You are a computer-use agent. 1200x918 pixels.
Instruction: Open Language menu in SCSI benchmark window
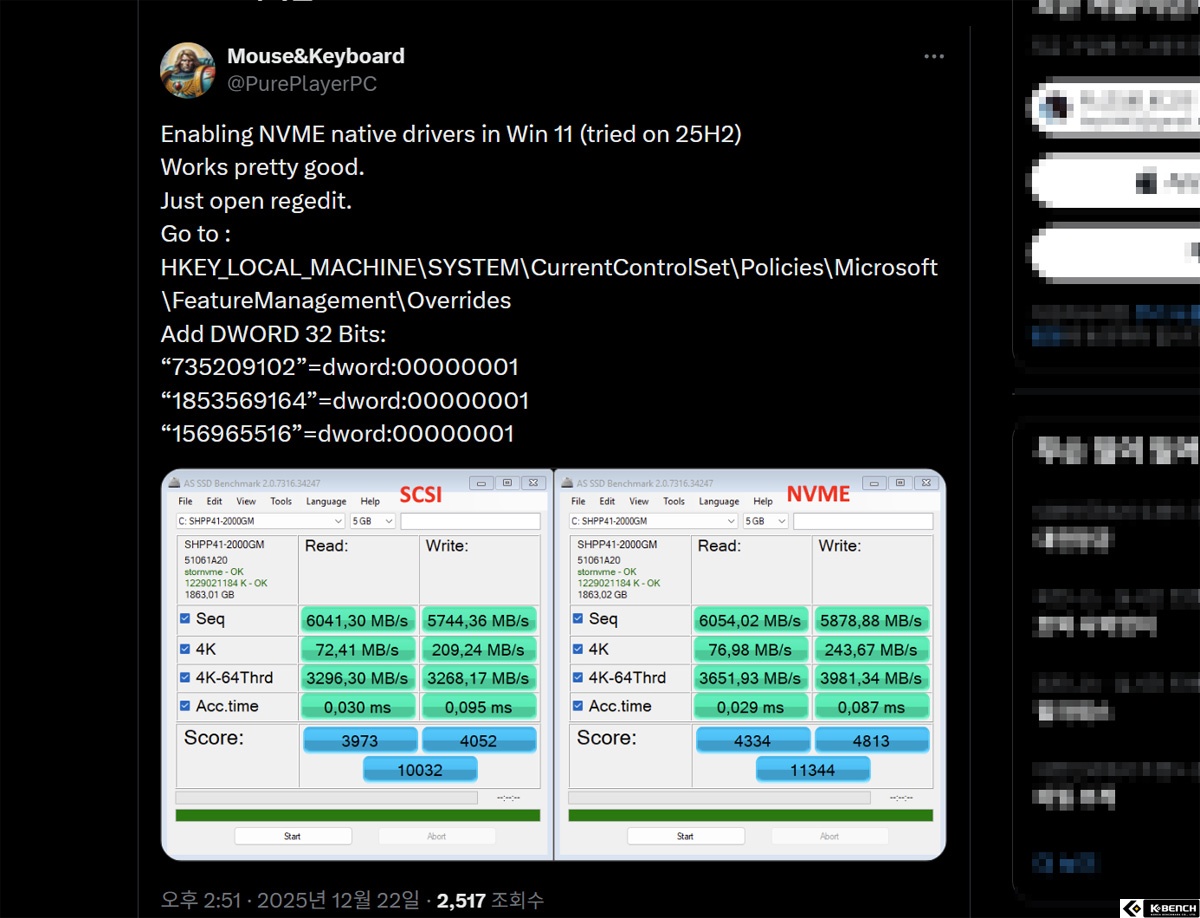(x=326, y=501)
